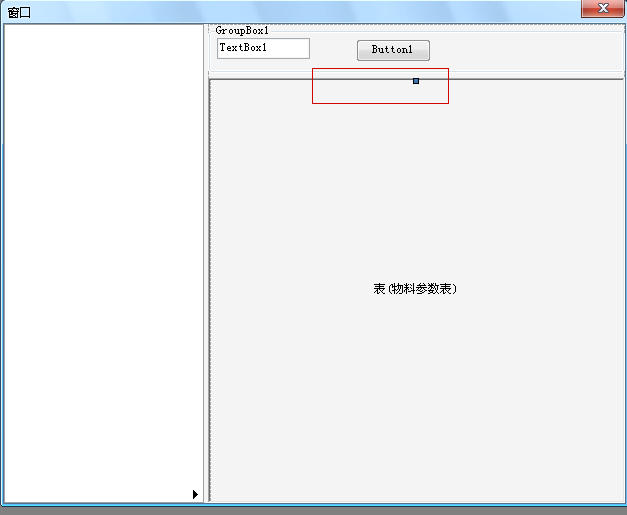Click the black arrow in left panel
The height and width of the screenshot is (515, 627).
click(195, 494)
